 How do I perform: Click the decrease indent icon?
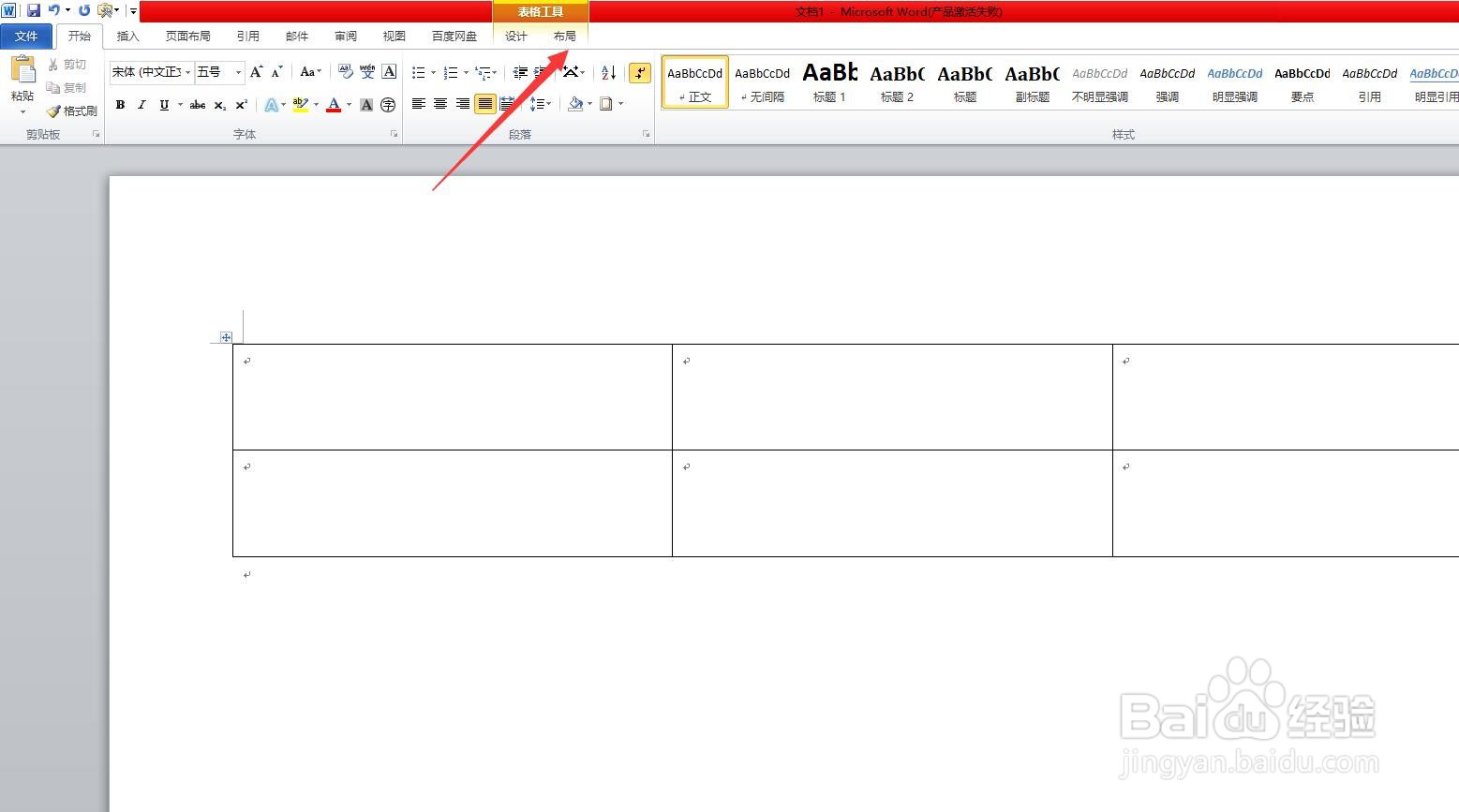pyautogui.click(x=520, y=72)
